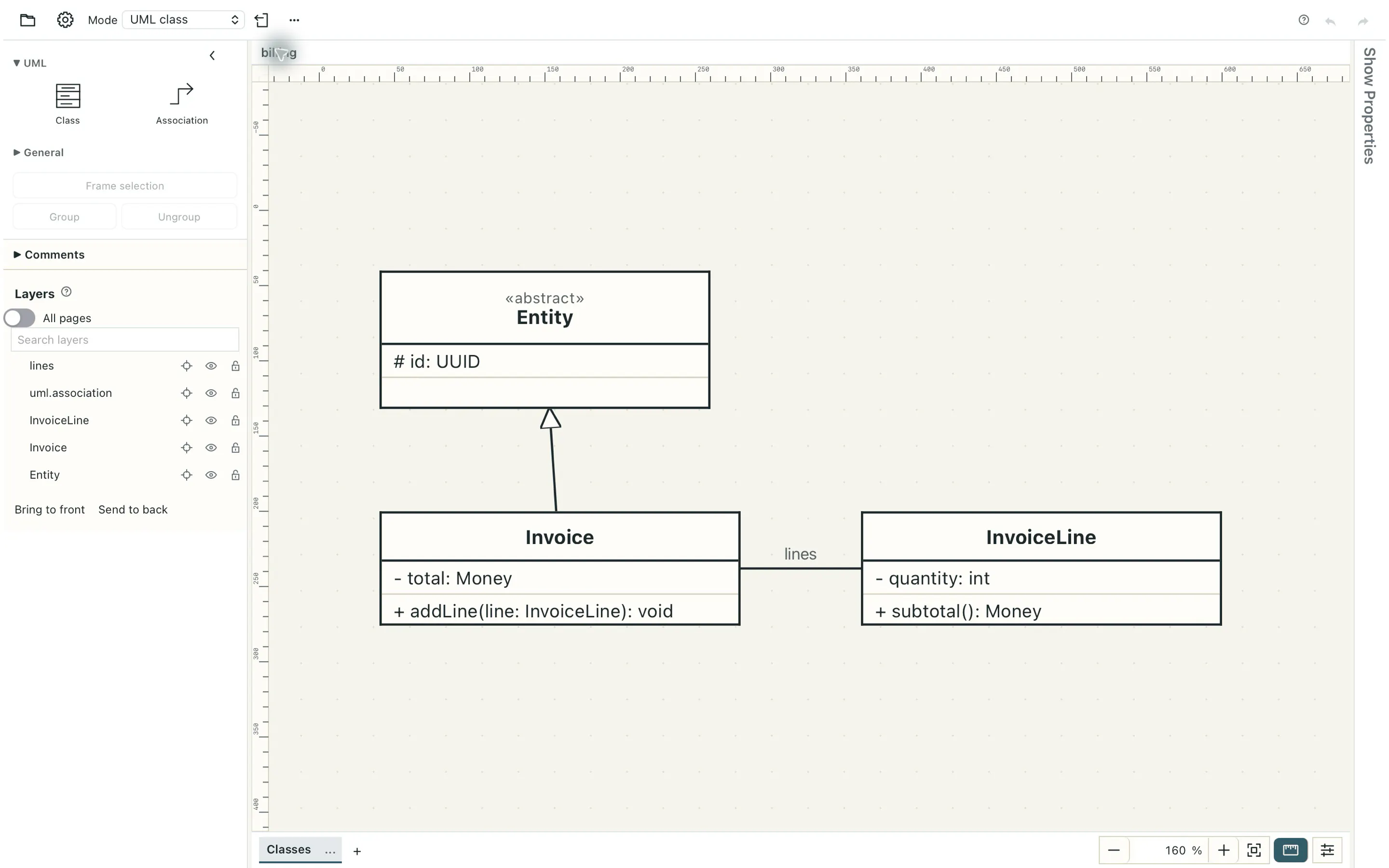Expand the General section
The height and width of the screenshot is (868, 1389).
click(39, 153)
